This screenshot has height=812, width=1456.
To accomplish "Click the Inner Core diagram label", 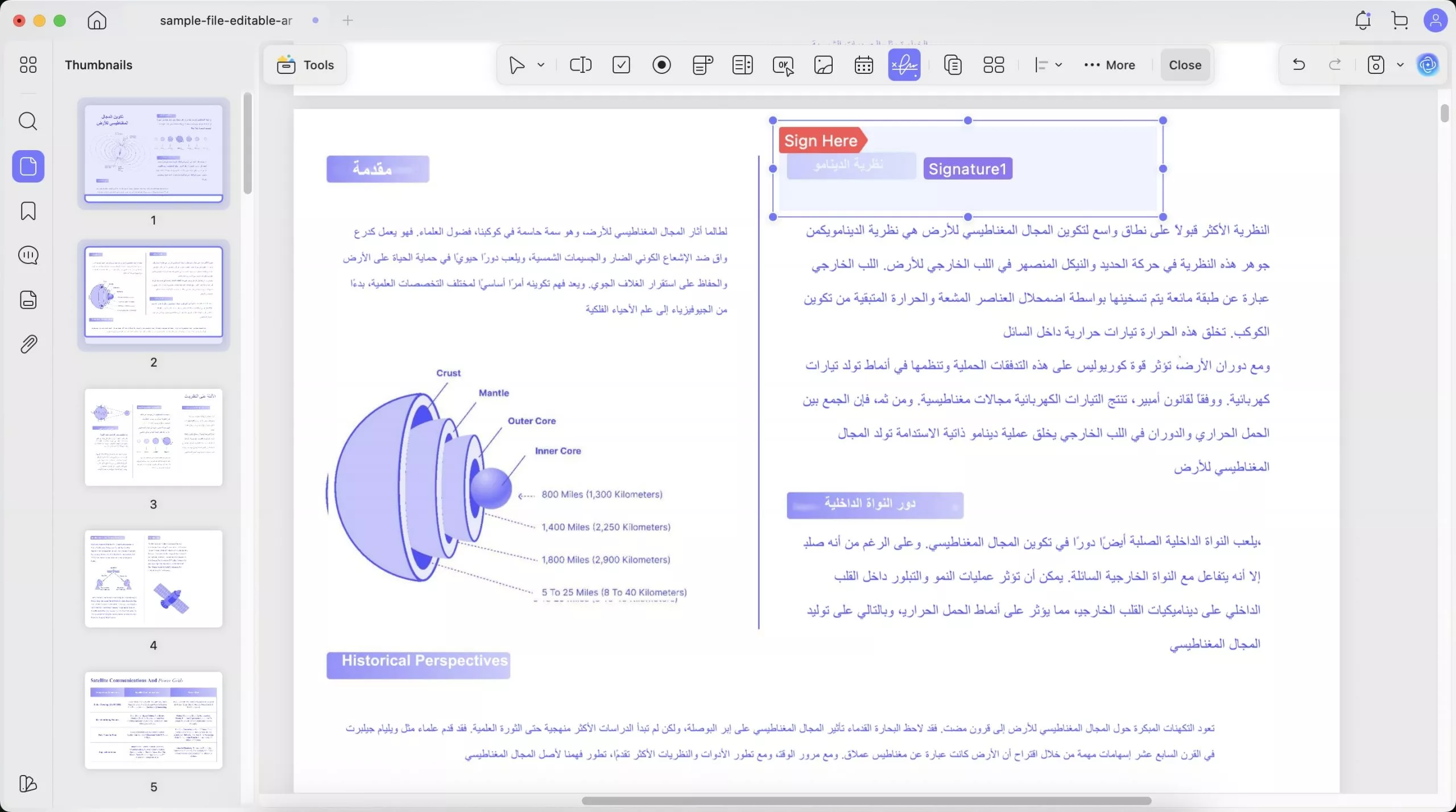I will point(558,451).
